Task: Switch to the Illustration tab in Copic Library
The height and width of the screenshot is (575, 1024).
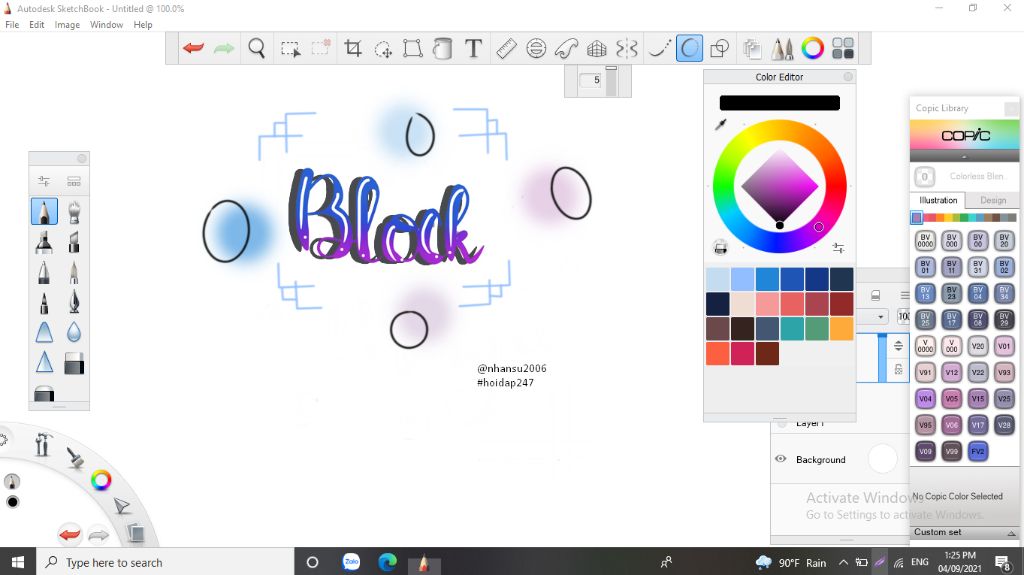Action: [x=938, y=200]
